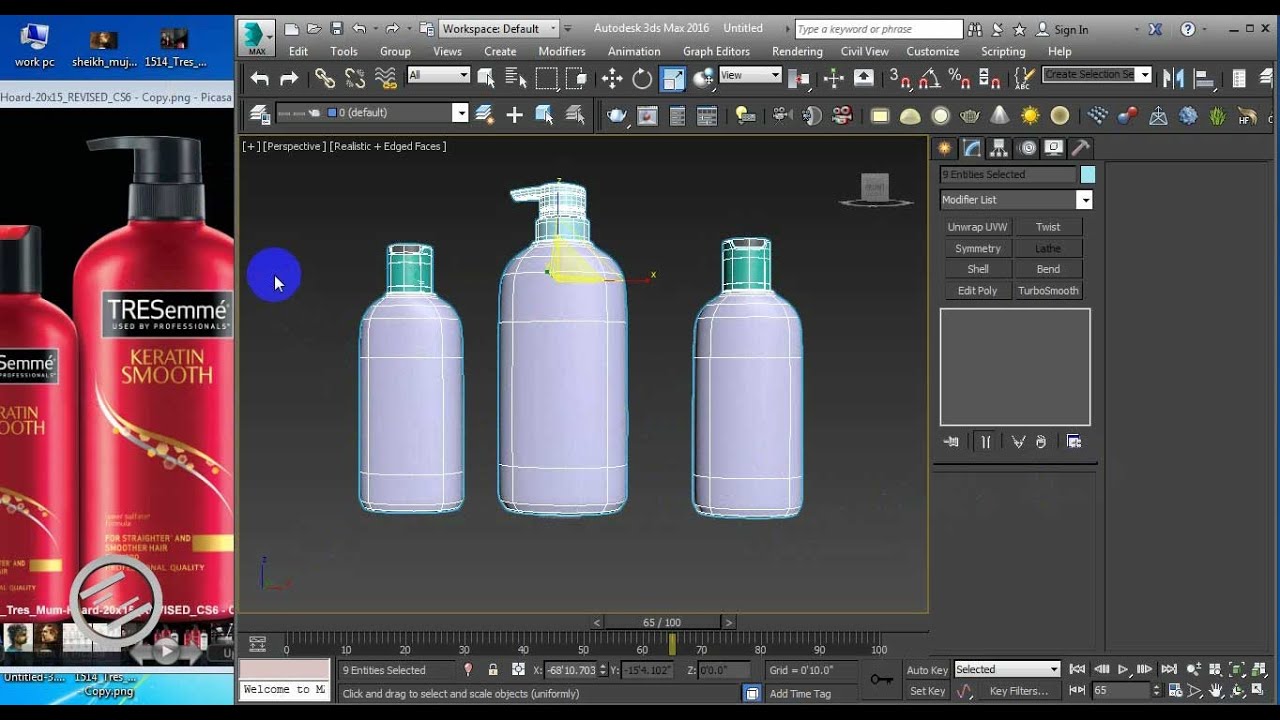Click the Shell modifier button
Image resolution: width=1280 pixels, height=720 pixels.
click(x=977, y=269)
